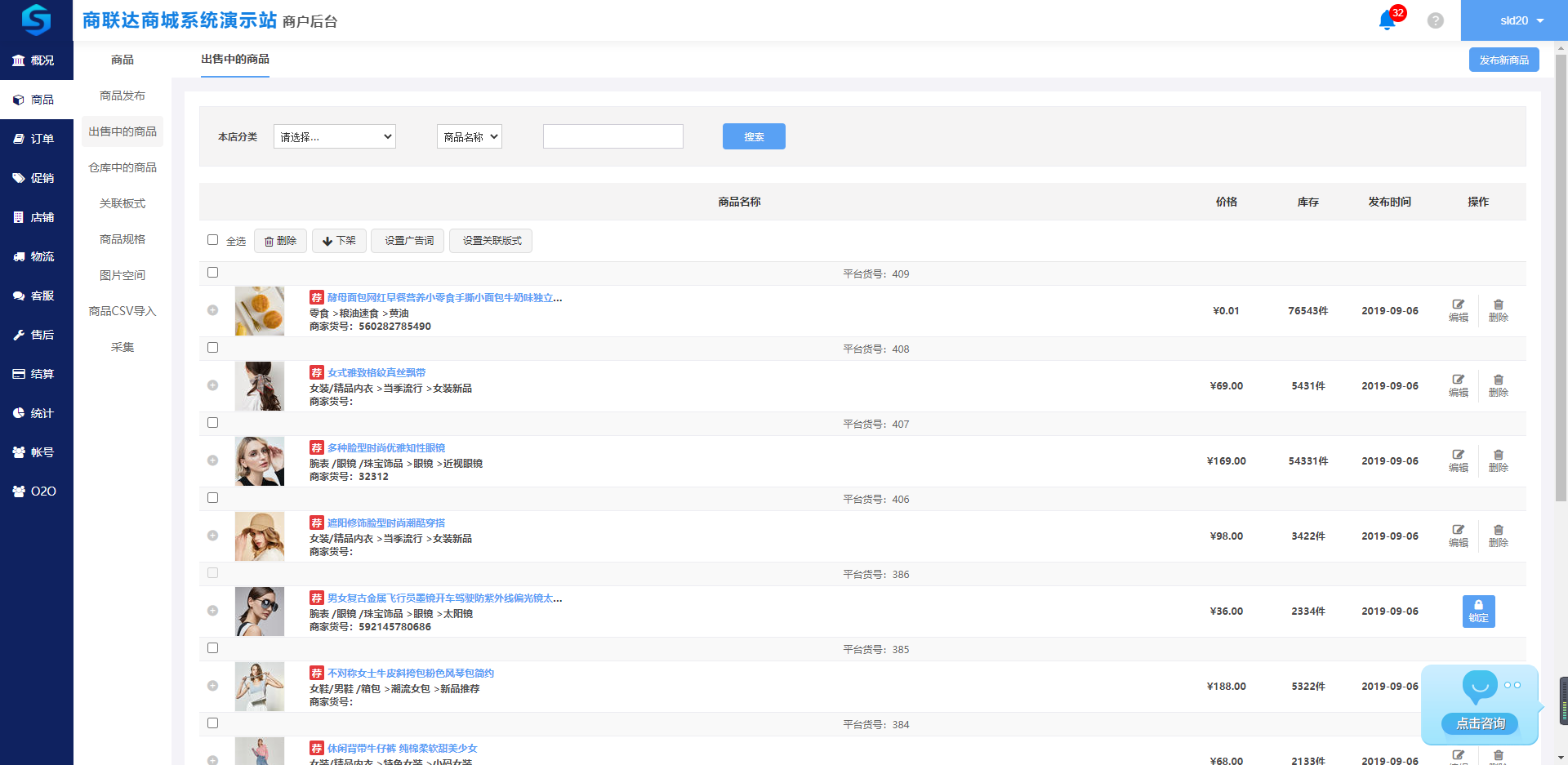1568x765 pixels.
Task: Expand details with plus icon for product 407
Action: 212,460
